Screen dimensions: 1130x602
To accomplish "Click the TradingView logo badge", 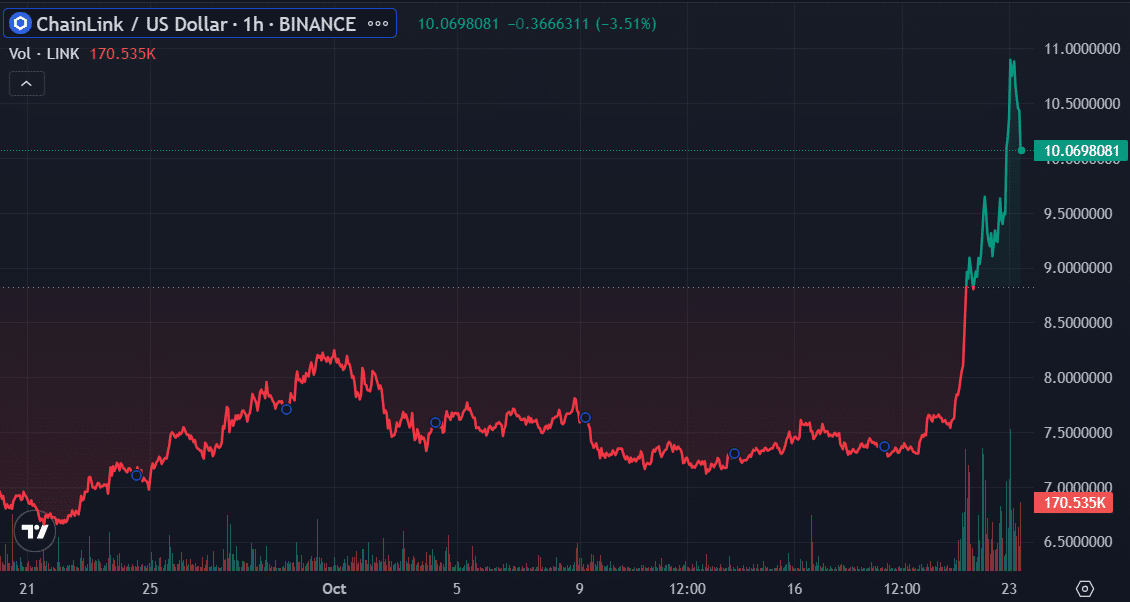I will (x=35, y=531).
